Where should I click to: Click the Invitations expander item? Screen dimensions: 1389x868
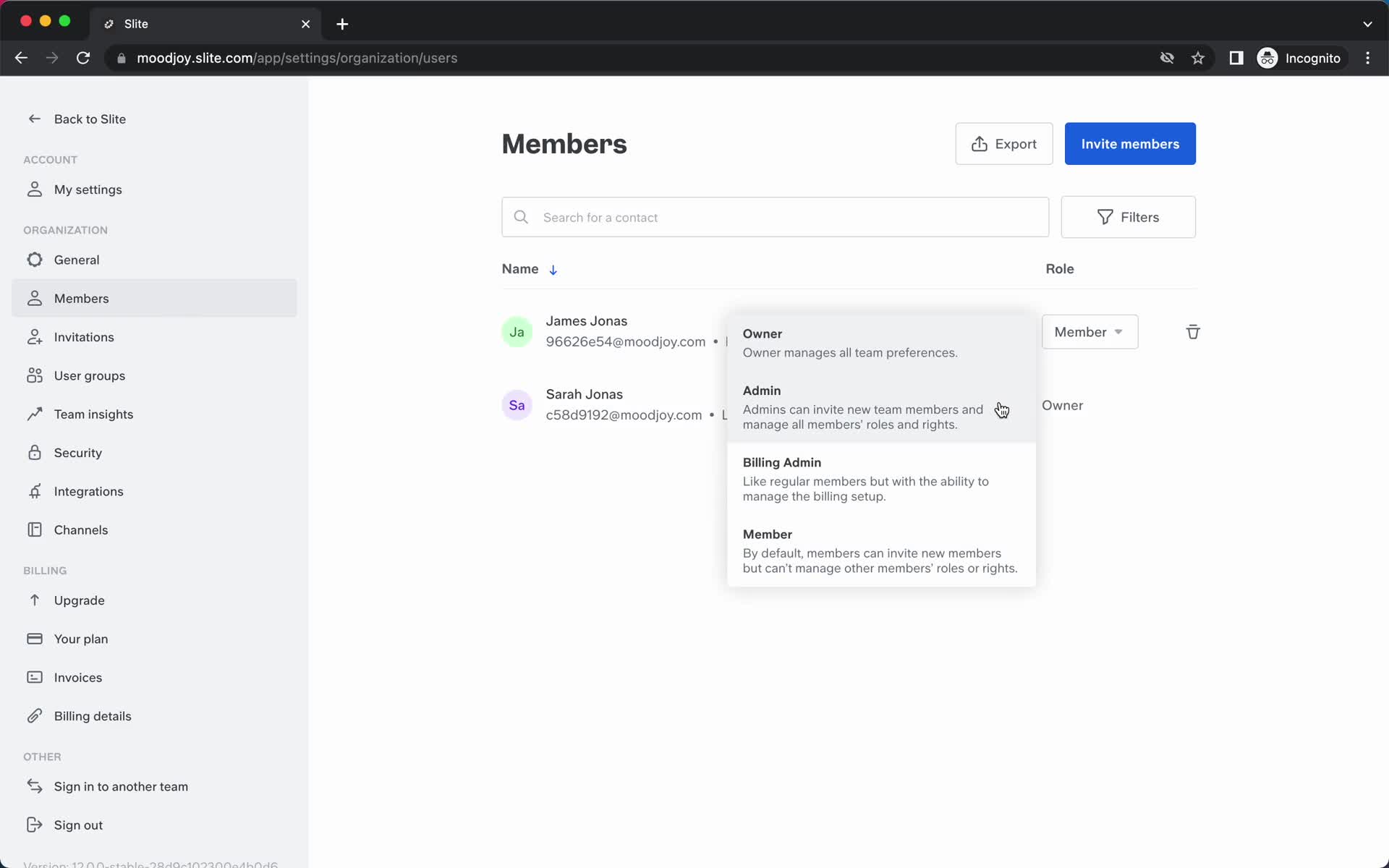(85, 336)
